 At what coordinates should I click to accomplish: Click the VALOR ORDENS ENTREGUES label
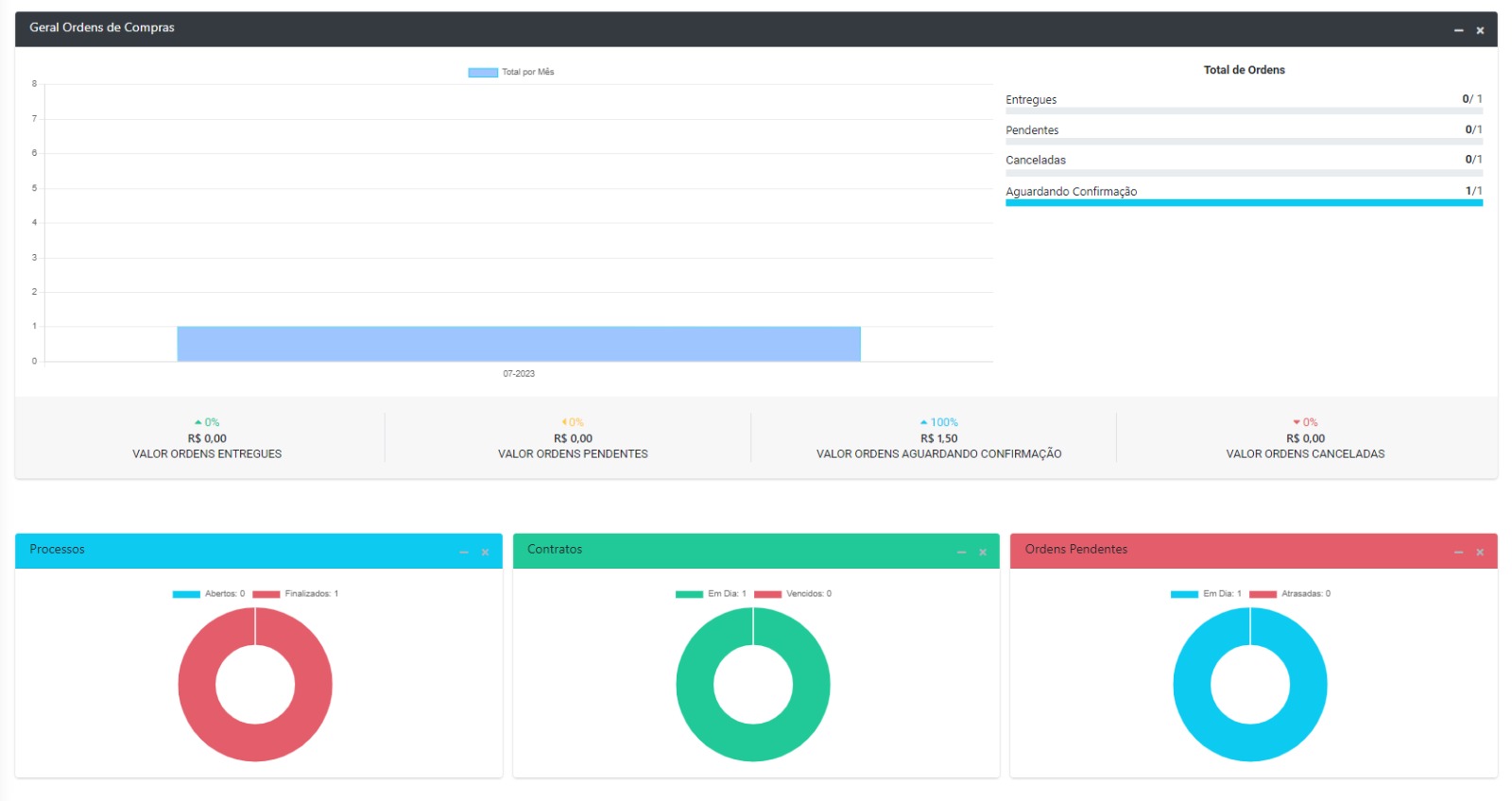coord(207,454)
